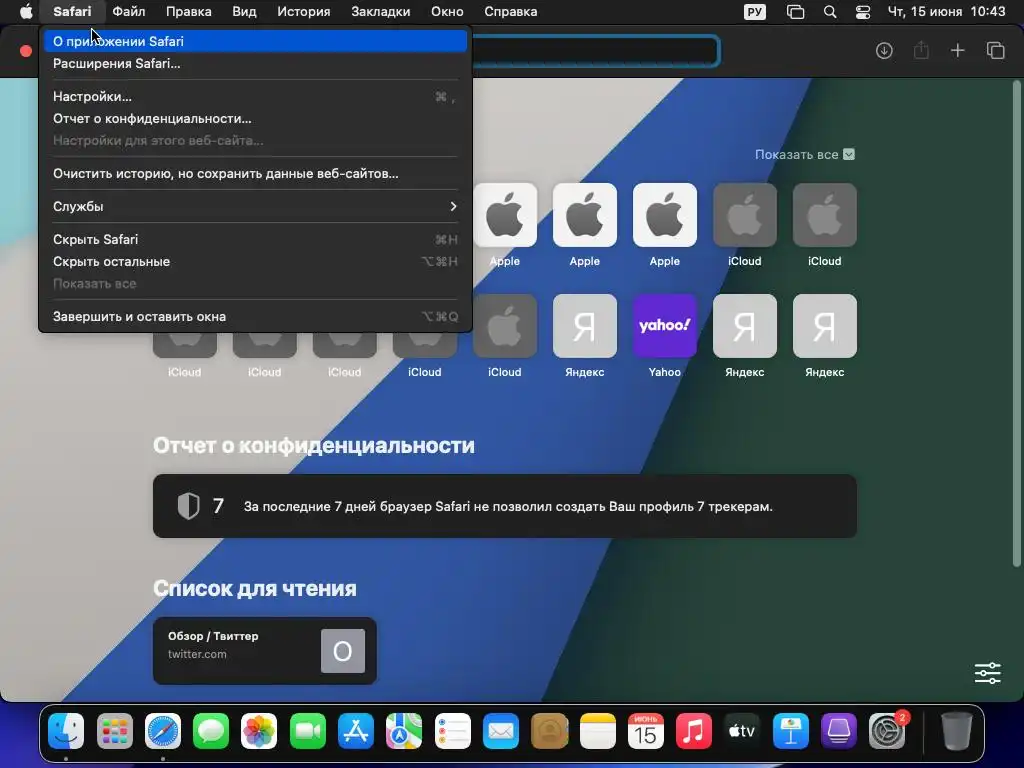Open date and time Чт, 15 июня 10:43
Image resolution: width=1024 pixels, height=768 pixels.
pos(946,12)
